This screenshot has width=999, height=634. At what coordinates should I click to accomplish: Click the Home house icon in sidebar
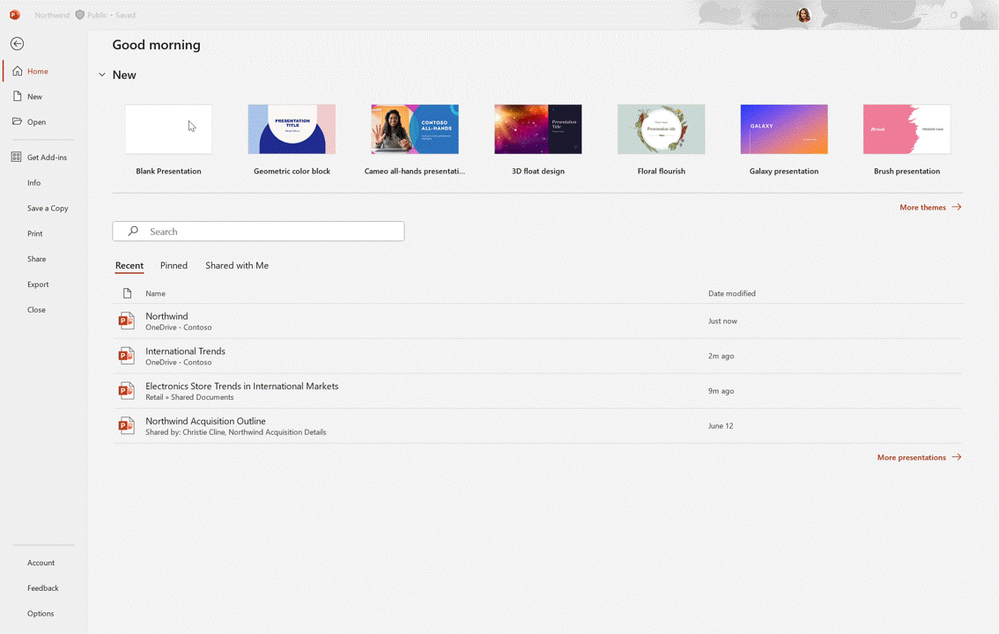17,71
